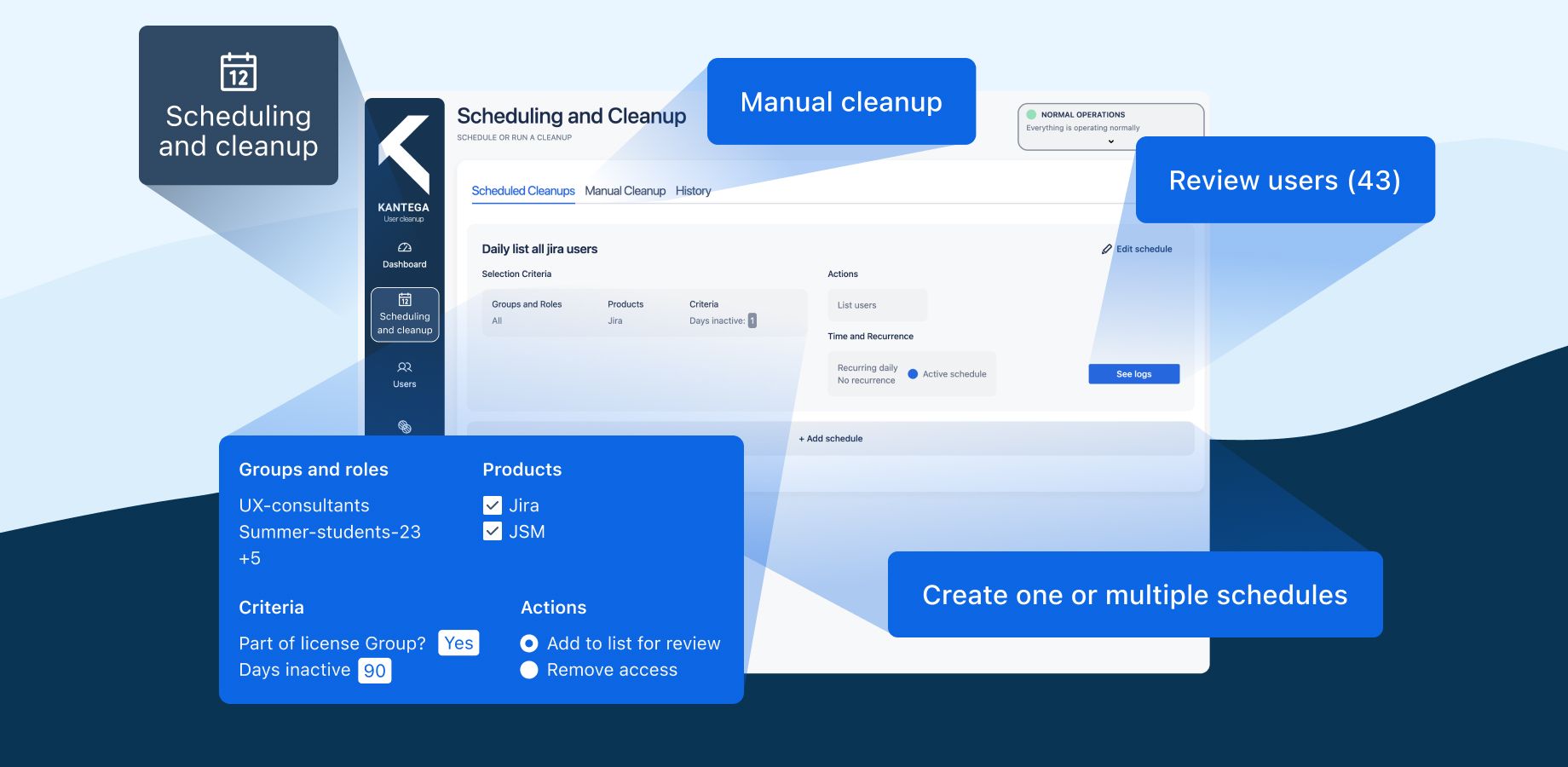This screenshot has width=1568, height=767.
Task: Click the Review users (43) button
Action: click(x=1285, y=180)
